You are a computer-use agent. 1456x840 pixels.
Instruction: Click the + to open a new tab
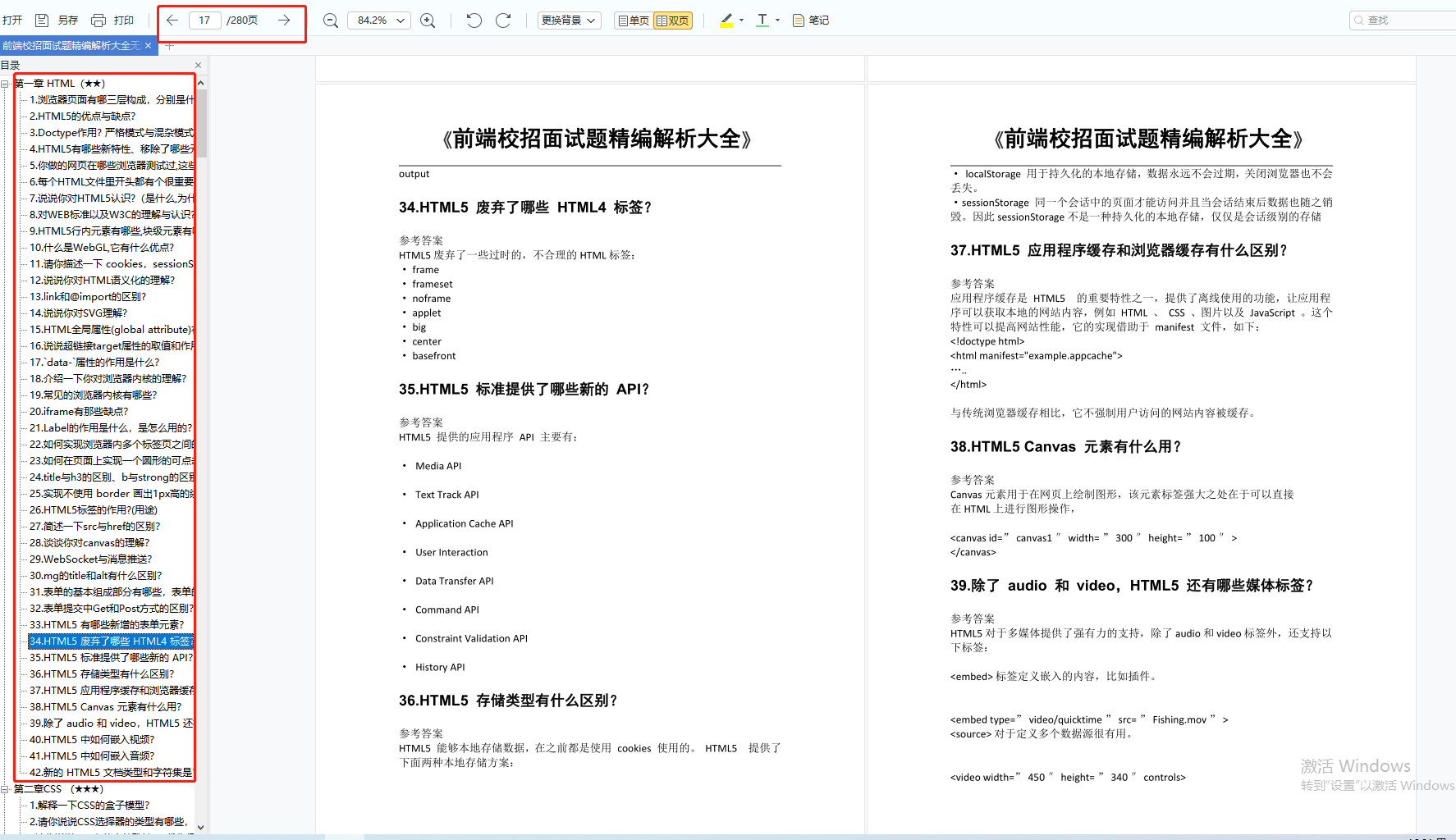[x=168, y=47]
